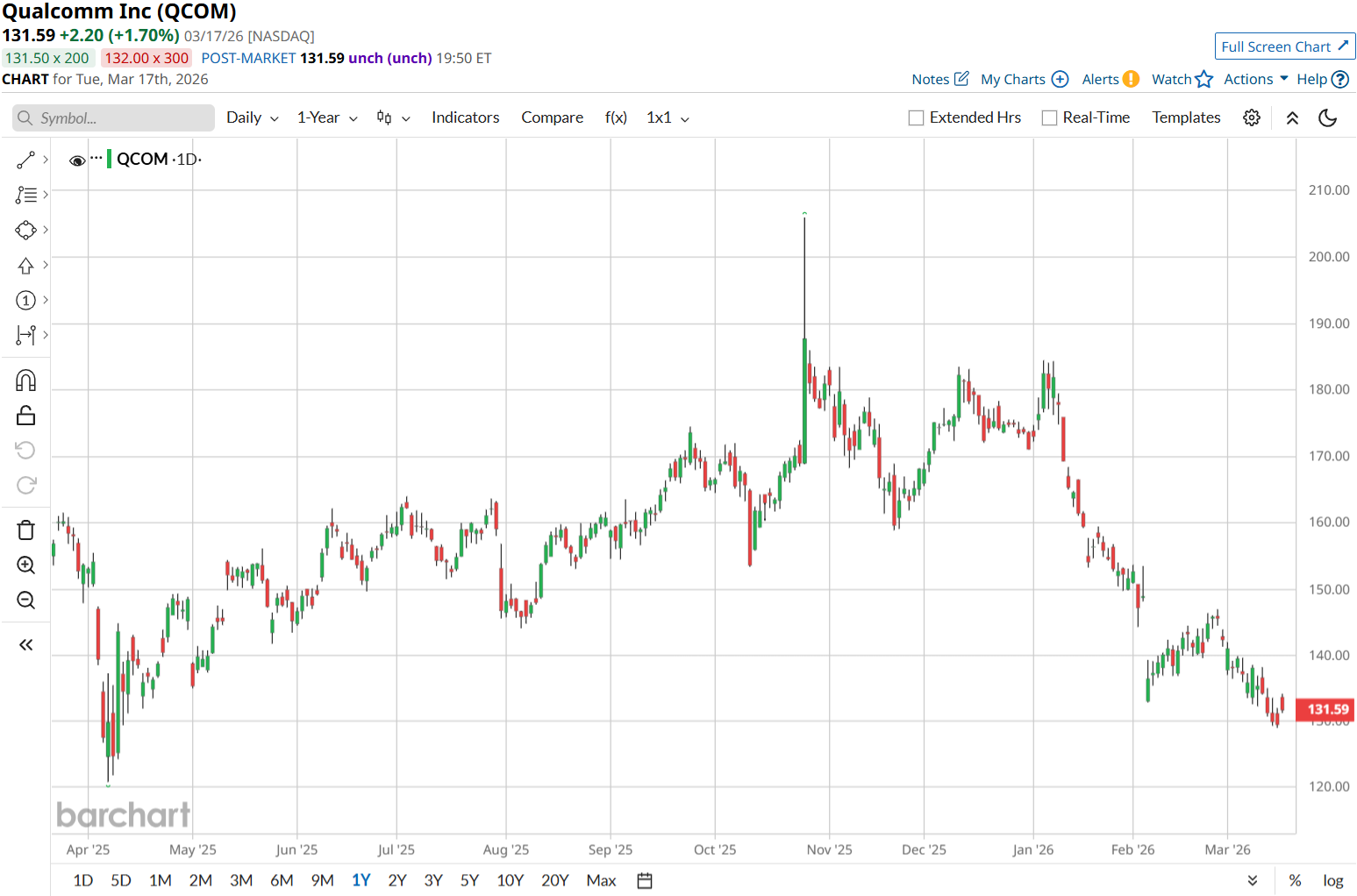Select the trend line drawing tool
The width and height of the screenshot is (1357, 896).
click(x=25, y=160)
